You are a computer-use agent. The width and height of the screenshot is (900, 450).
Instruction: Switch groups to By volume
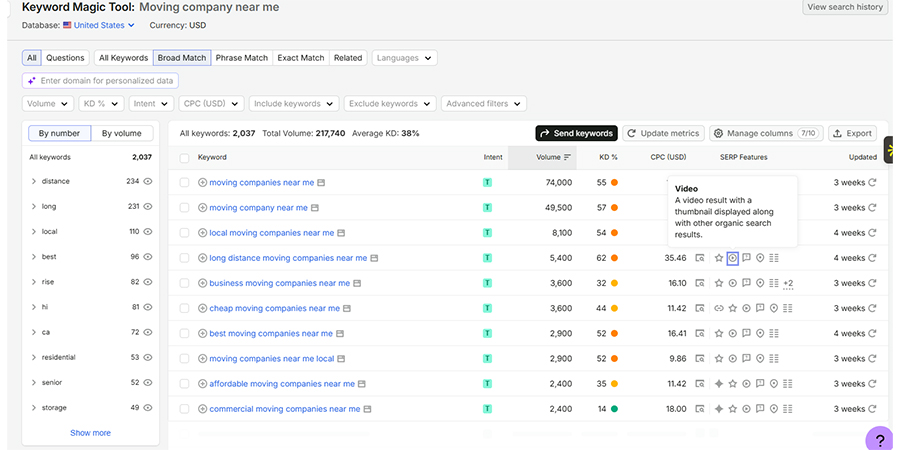click(122, 133)
